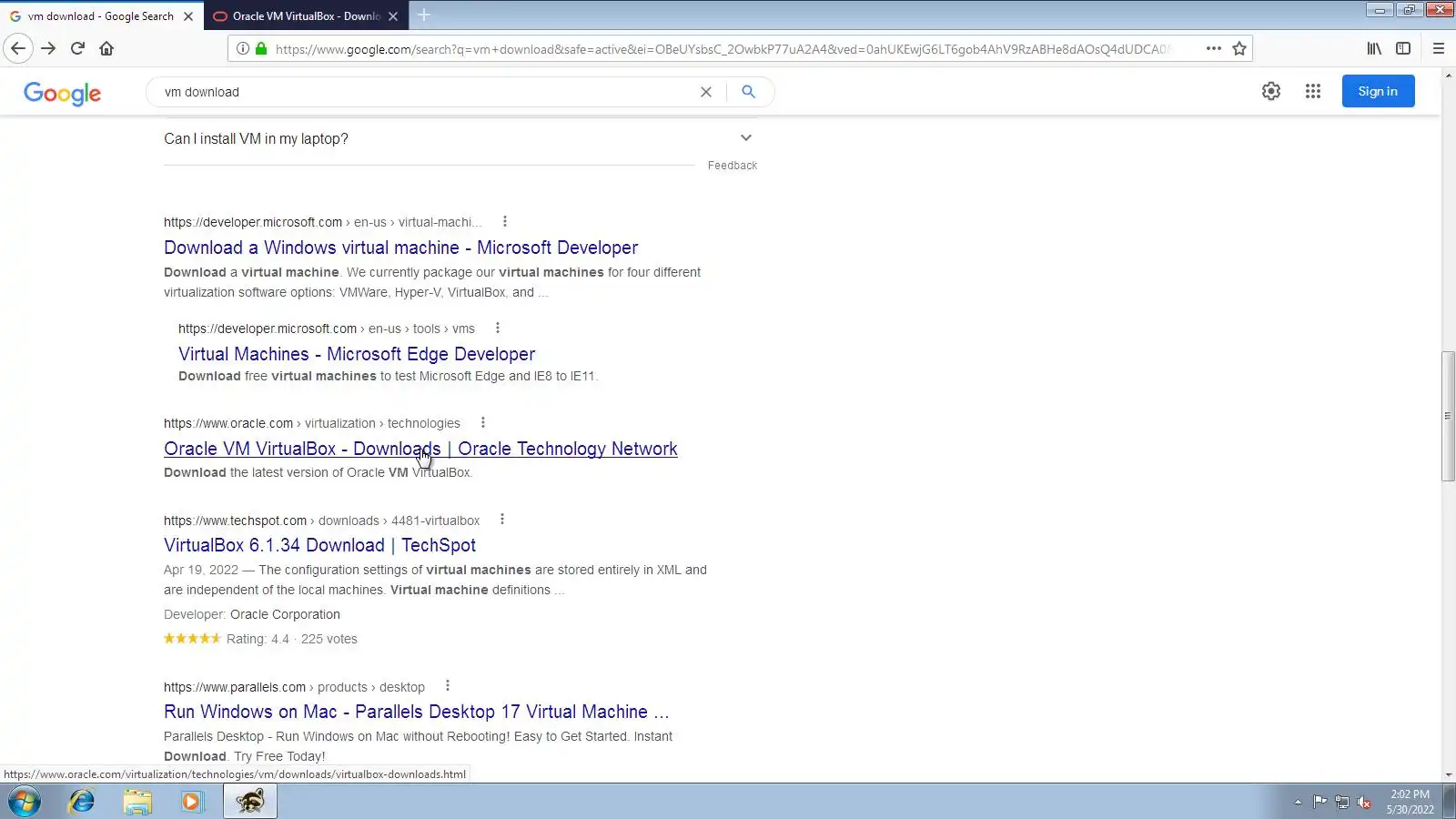Open Oracle VM VirtualBox Downloads link

tap(420, 449)
